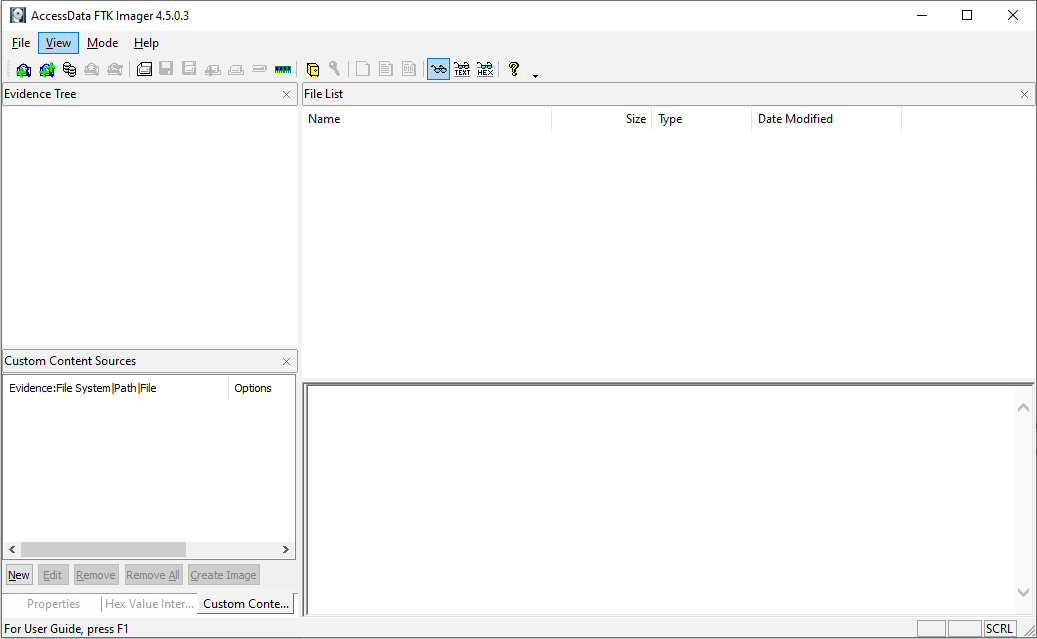Click Create Custom Content Image toolbar icon

235,69
